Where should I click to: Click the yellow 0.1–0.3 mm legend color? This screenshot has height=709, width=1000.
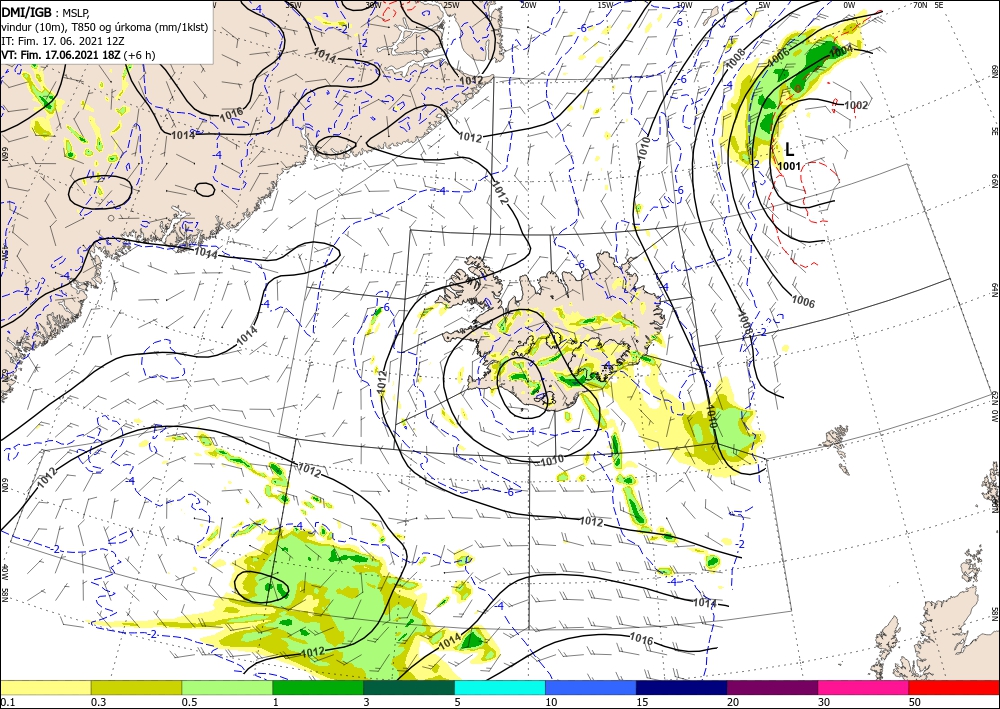pos(45,687)
